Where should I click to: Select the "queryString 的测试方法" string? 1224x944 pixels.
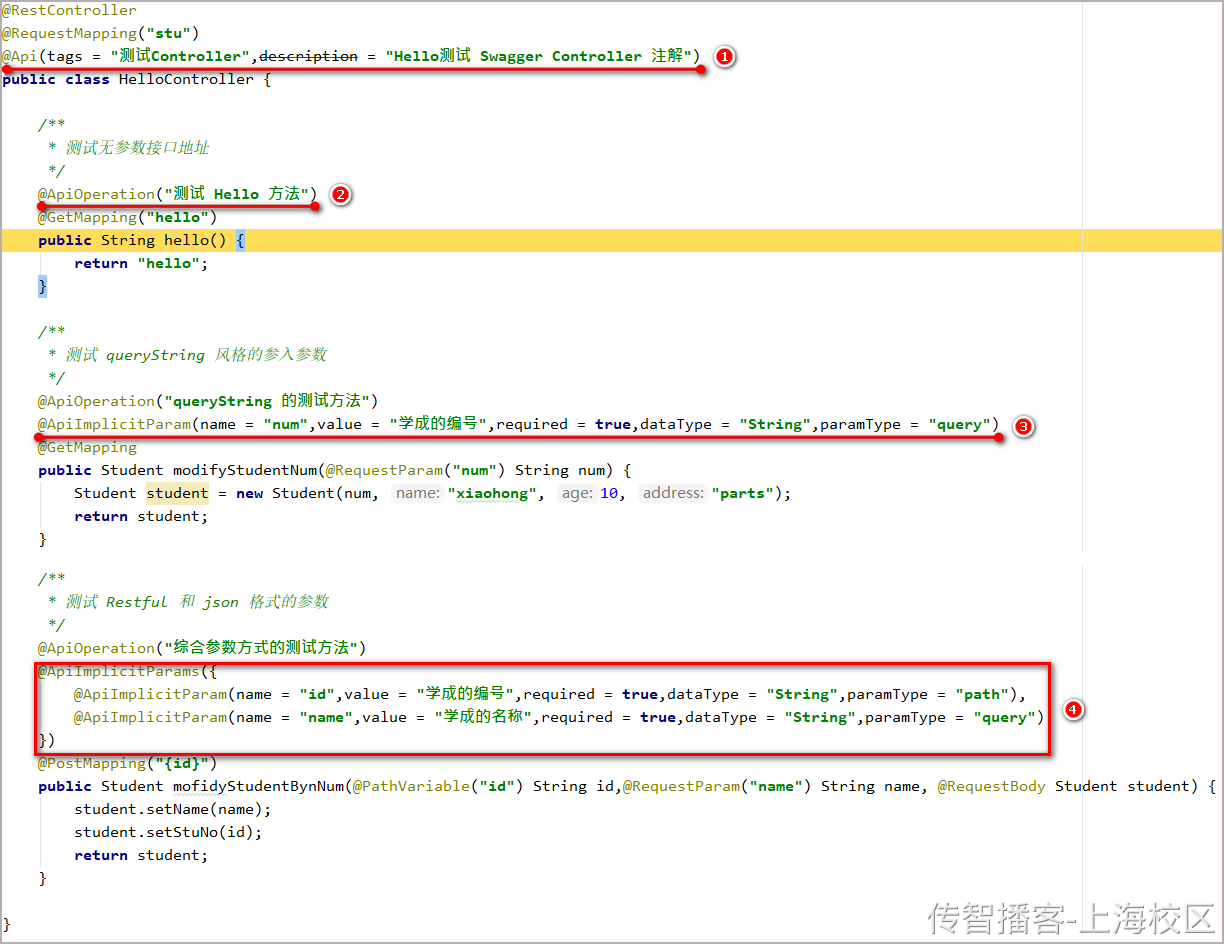click(268, 401)
